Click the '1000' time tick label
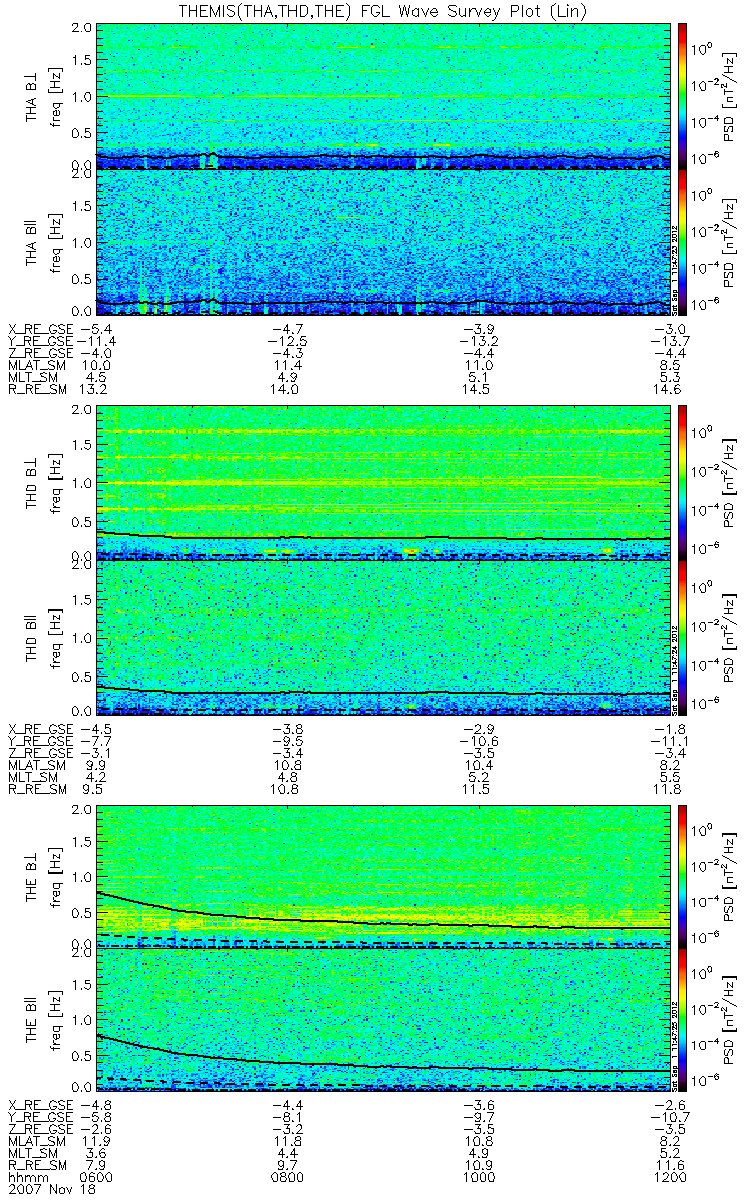The width and height of the screenshot is (750, 1200). pos(478,1178)
